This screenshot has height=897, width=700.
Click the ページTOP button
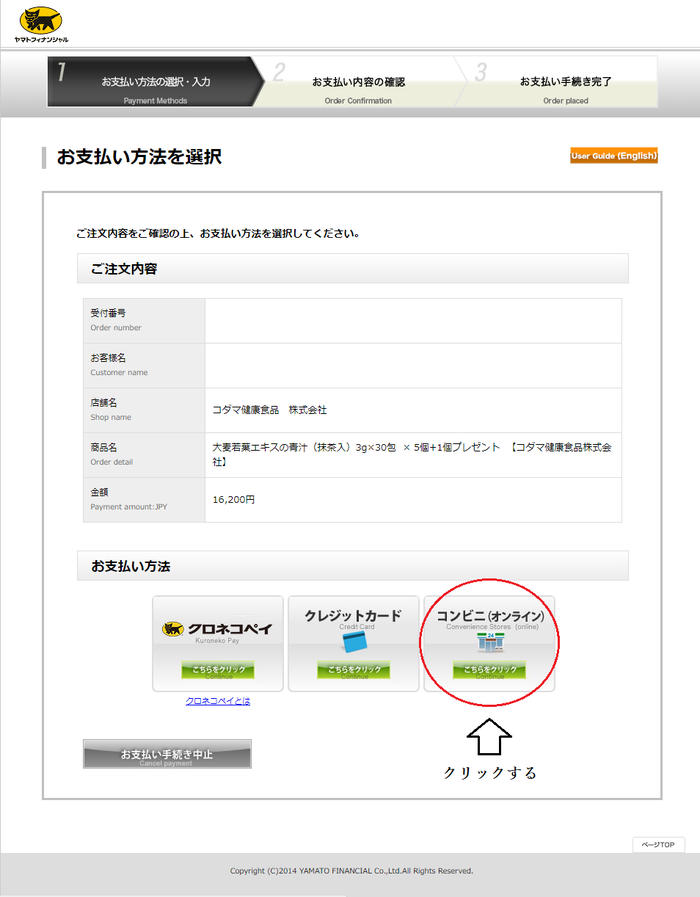[x=658, y=844]
